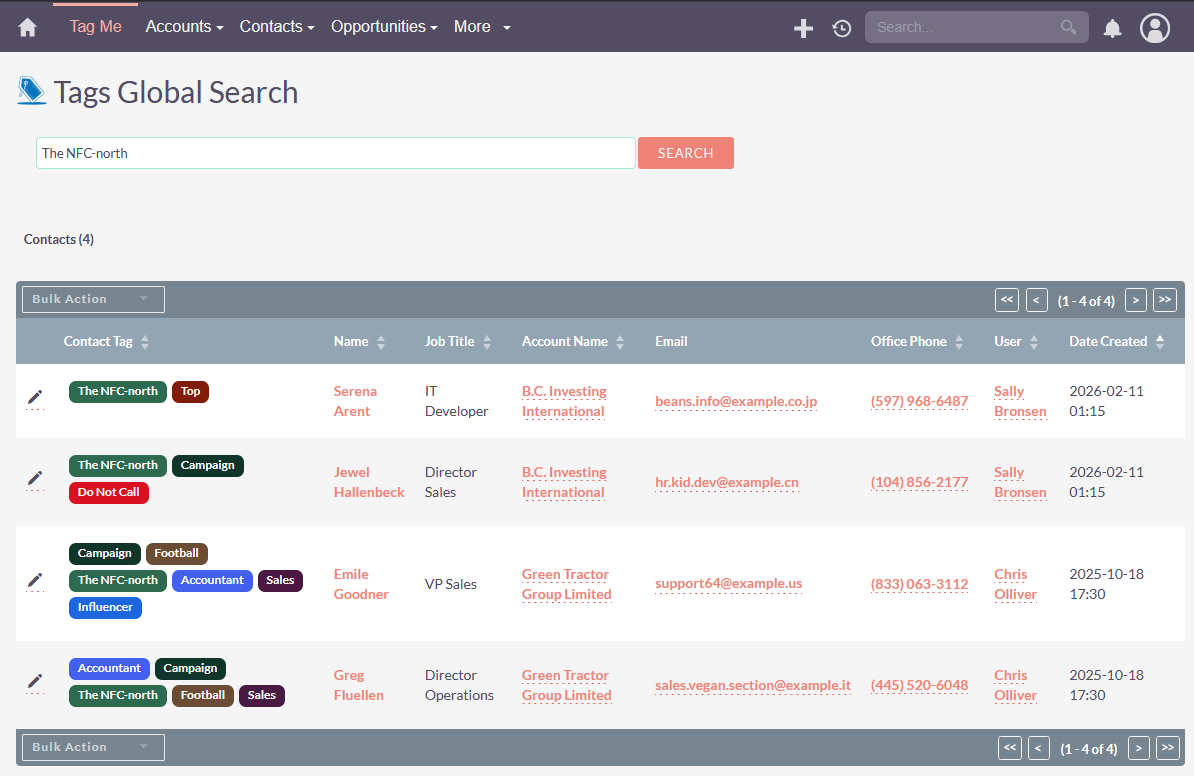
Task: Click Campaign tag in Jewel Hallenbeck row
Action: [x=208, y=465]
